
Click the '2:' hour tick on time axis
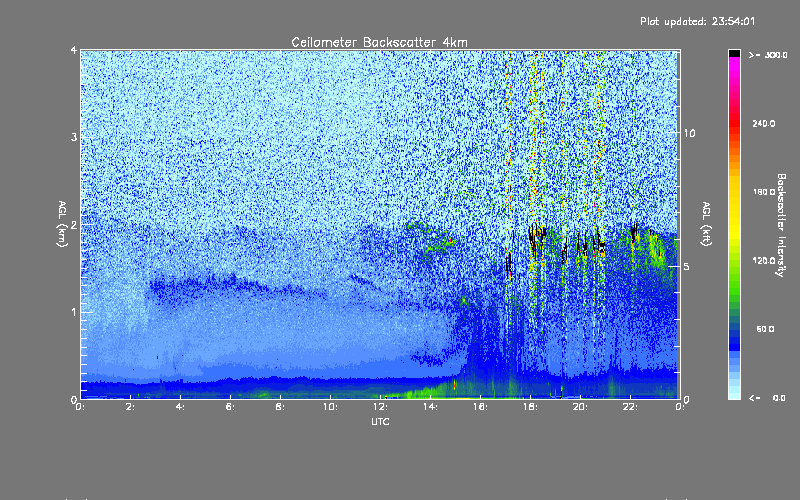click(131, 407)
